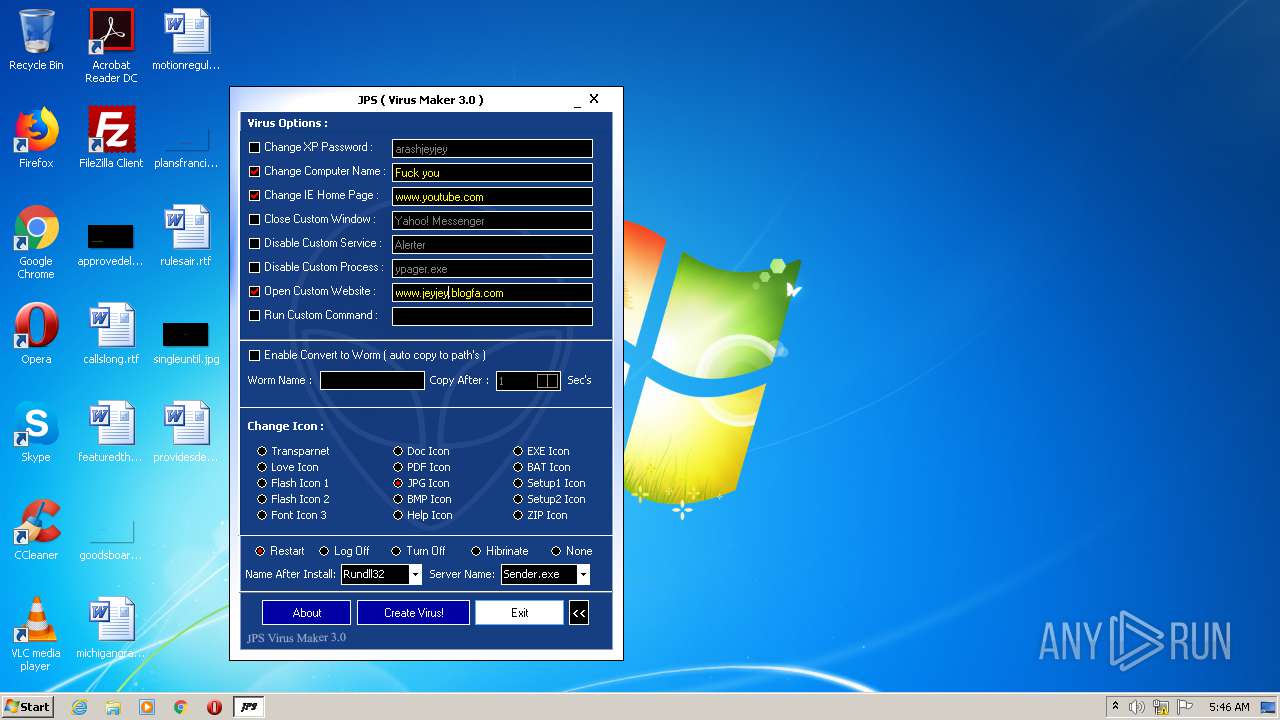1280x720 pixels.
Task: Click the Exit button
Action: coord(519,613)
